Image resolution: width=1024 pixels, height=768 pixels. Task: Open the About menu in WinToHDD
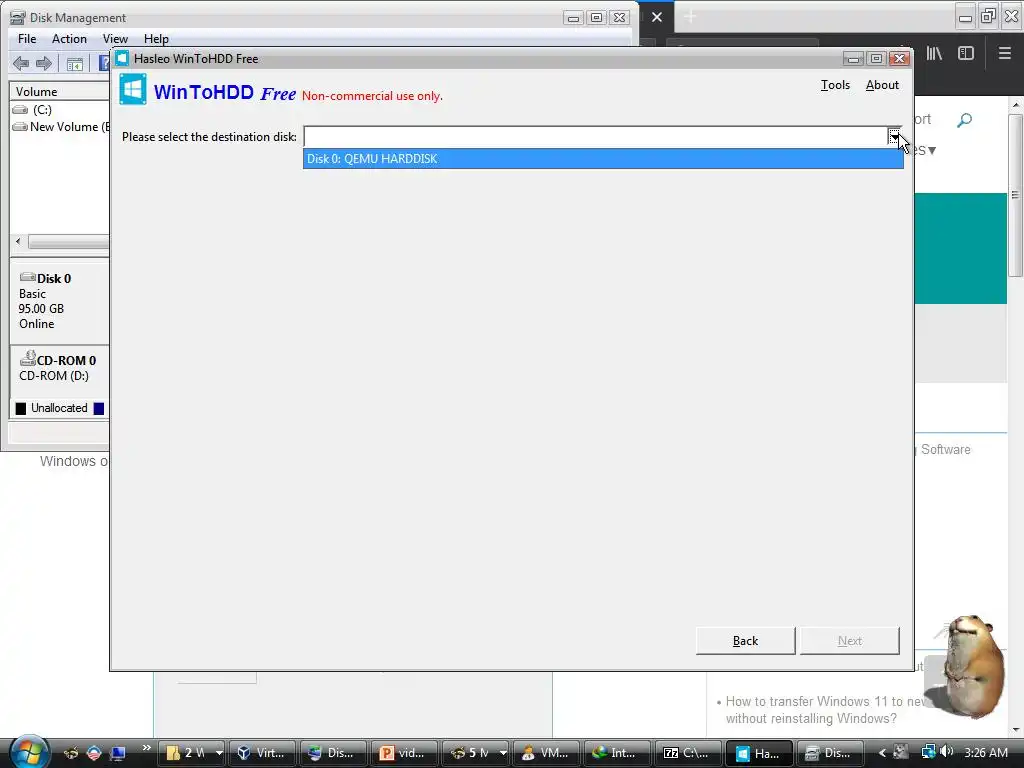pyautogui.click(x=882, y=85)
